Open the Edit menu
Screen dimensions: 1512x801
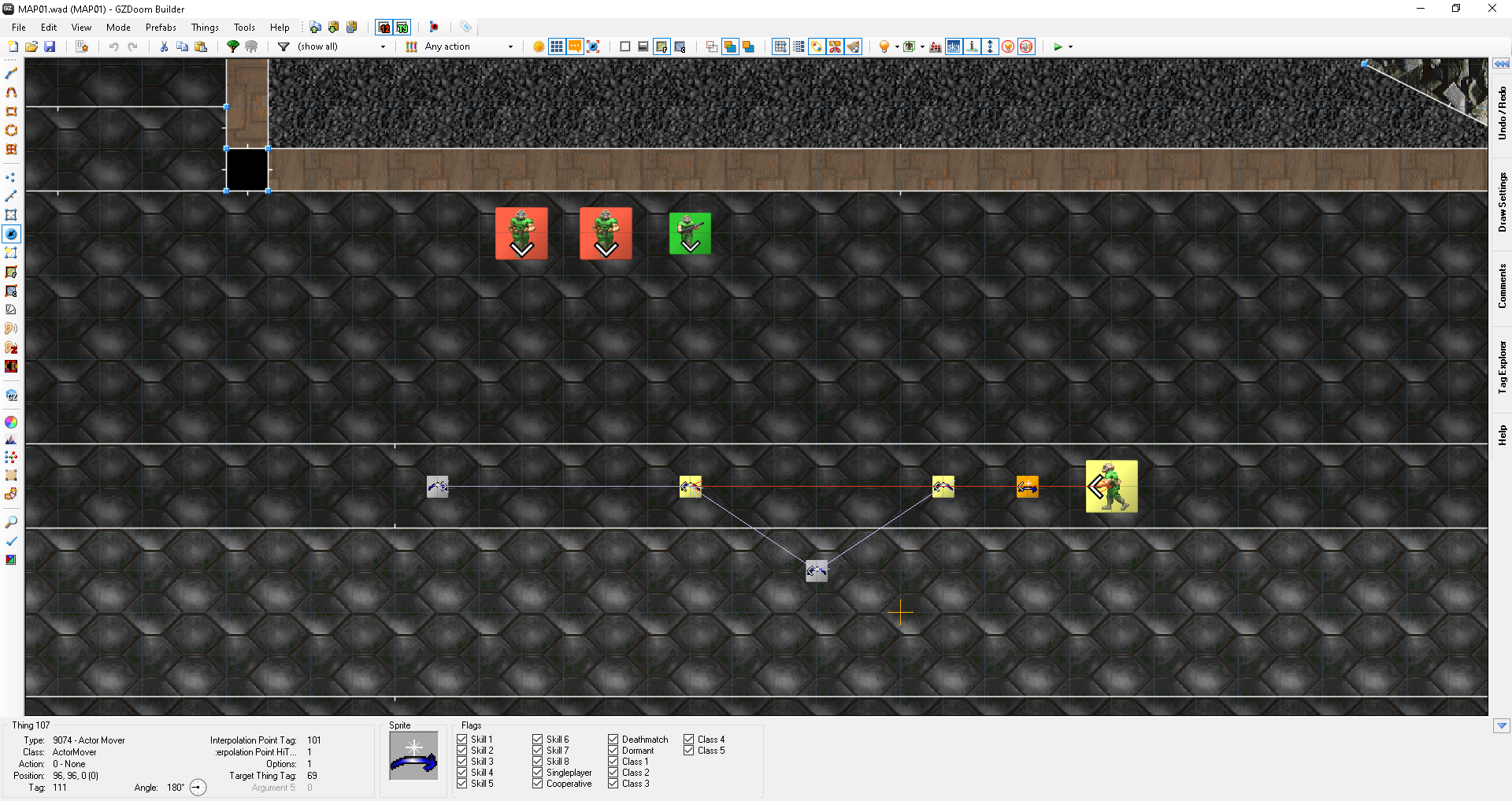tap(49, 27)
